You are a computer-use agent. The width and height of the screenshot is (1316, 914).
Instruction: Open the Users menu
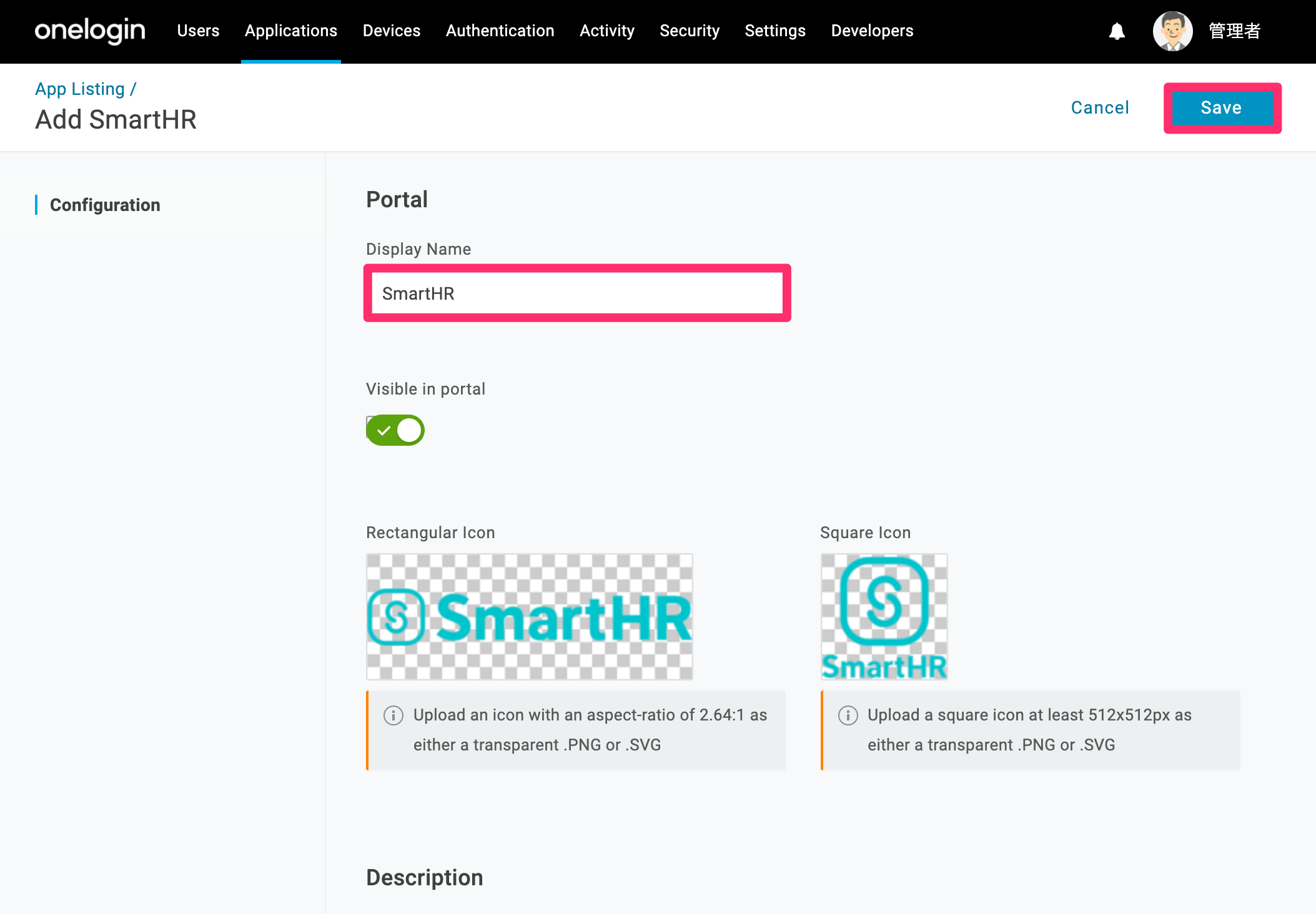click(x=198, y=31)
